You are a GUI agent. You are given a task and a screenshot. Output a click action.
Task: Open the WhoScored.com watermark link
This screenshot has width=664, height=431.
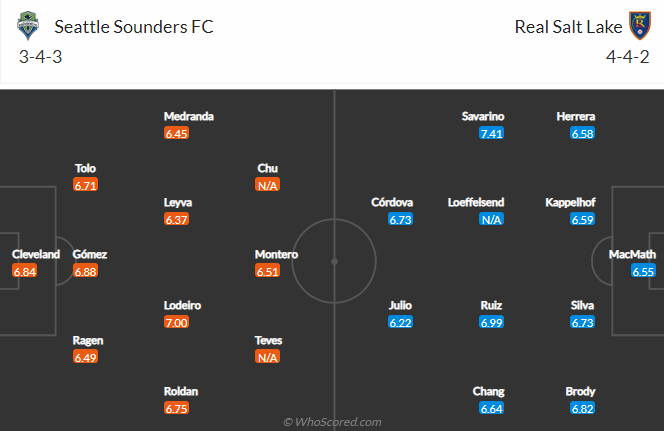332,422
